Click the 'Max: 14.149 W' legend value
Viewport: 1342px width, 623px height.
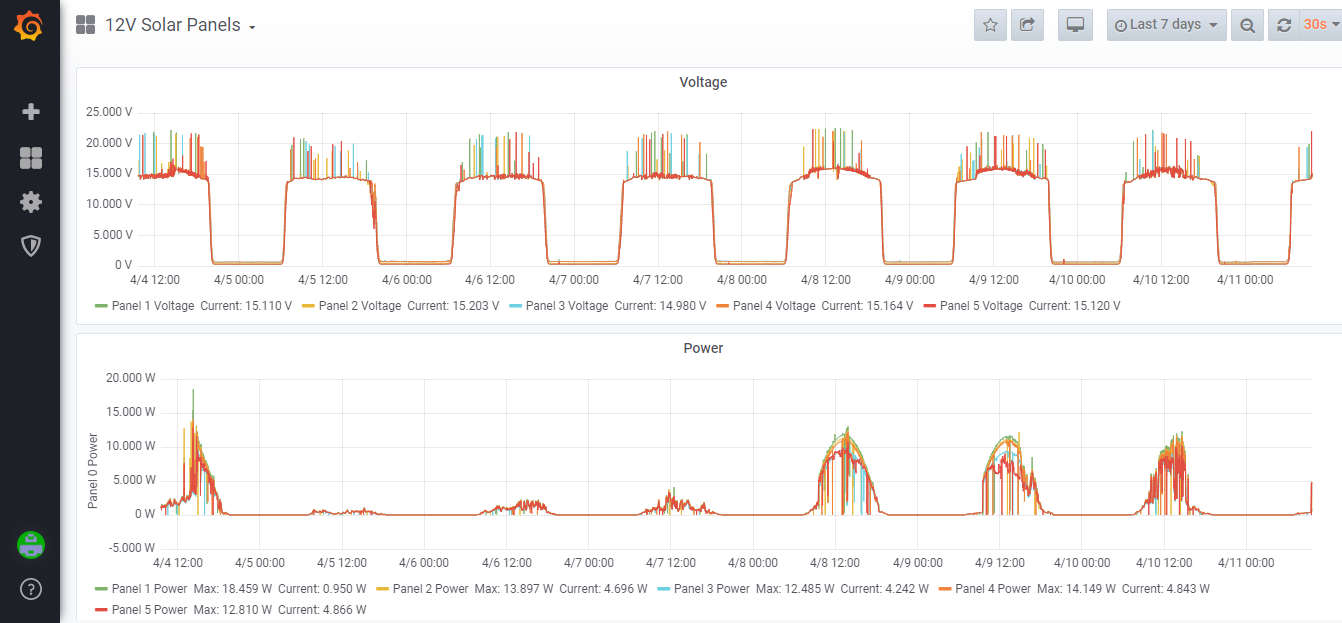pyautogui.click(x=1075, y=589)
